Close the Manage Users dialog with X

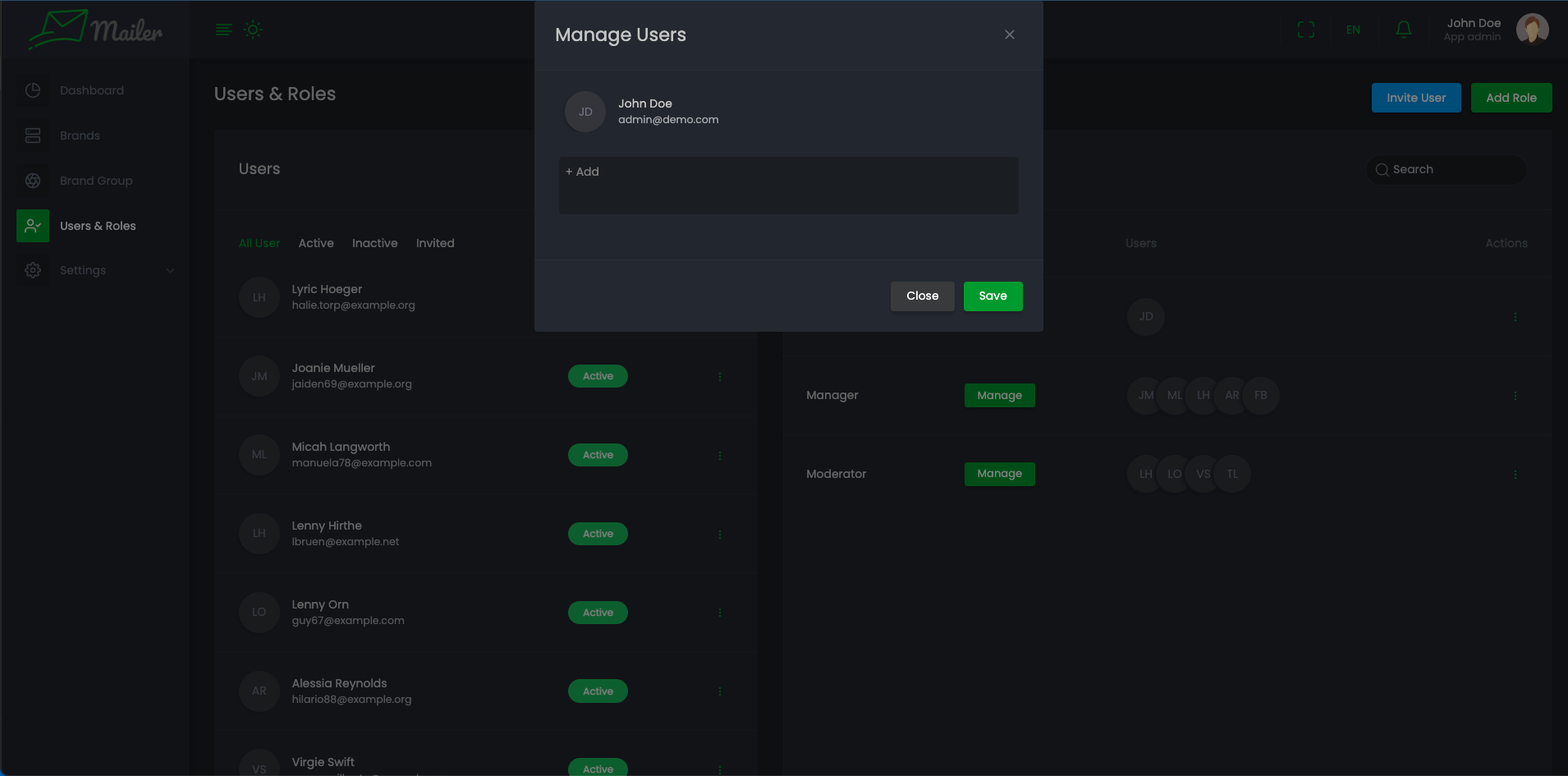coord(1009,34)
